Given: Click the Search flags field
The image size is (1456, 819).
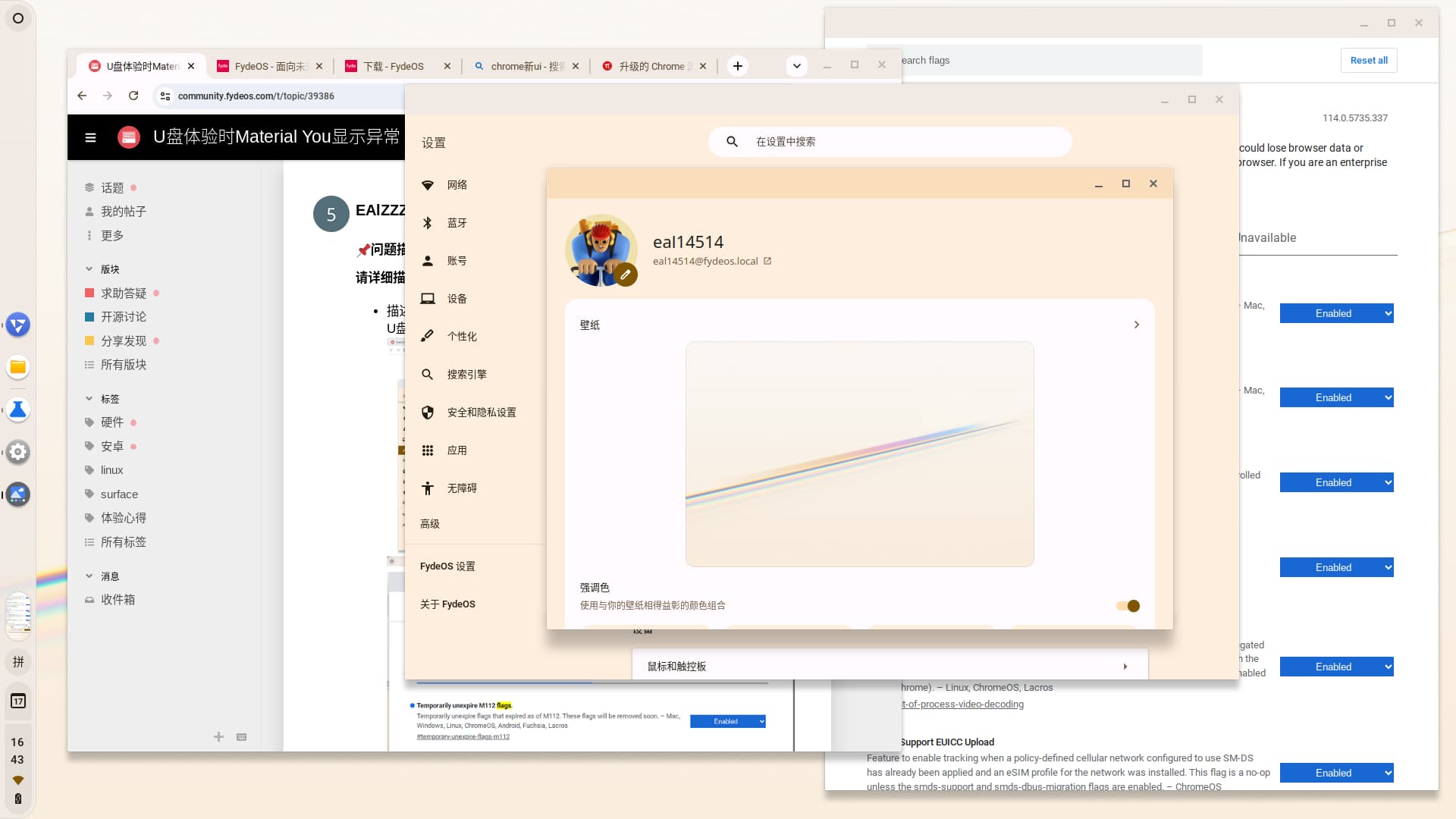Looking at the screenshot, I should pyautogui.click(x=1050, y=61).
